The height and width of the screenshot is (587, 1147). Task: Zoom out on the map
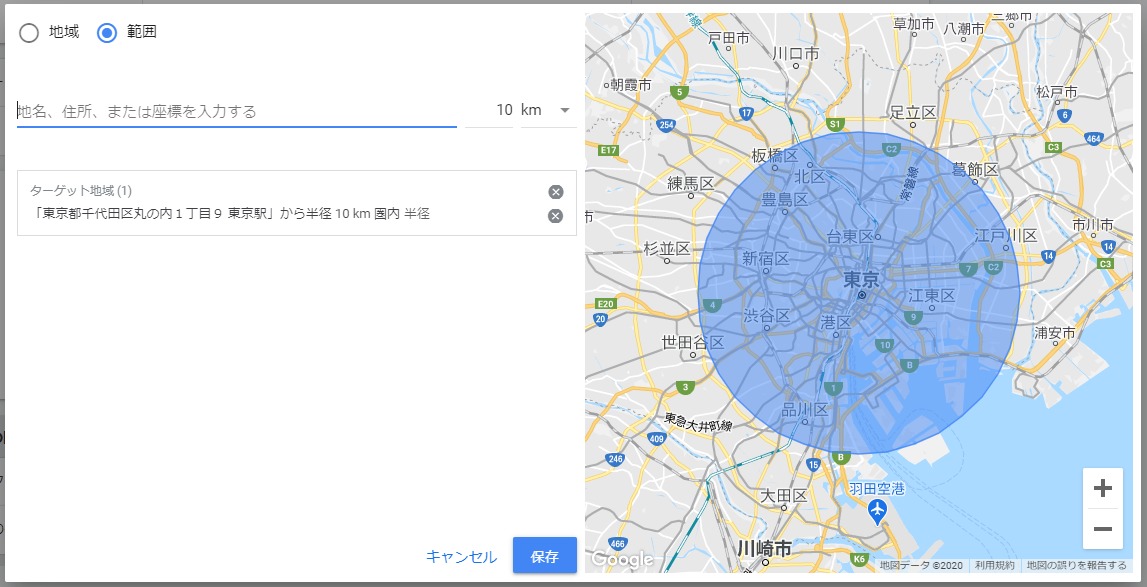(1103, 528)
